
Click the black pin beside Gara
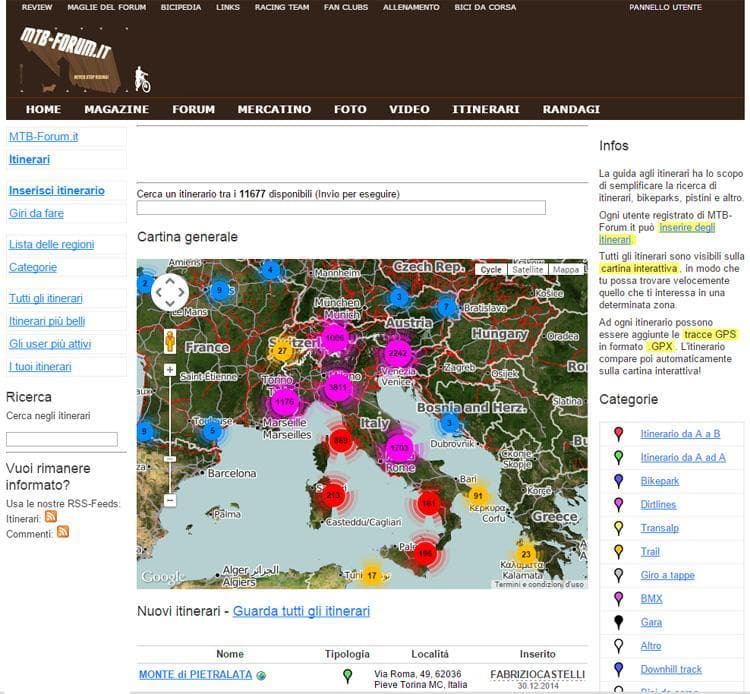point(618,622)
